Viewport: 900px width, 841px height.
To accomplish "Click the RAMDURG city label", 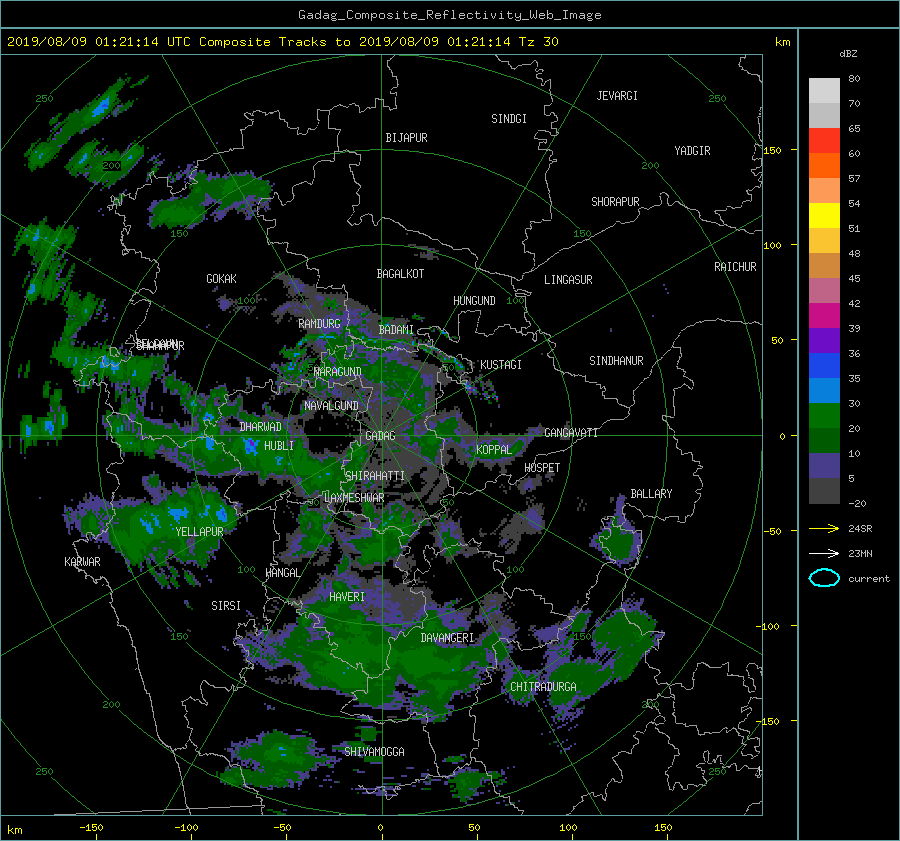I will (x=319, y=324).
